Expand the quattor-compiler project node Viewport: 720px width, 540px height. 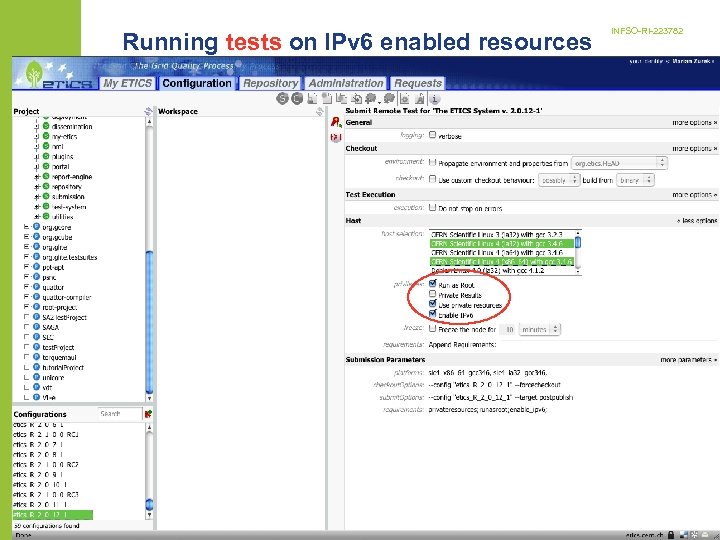(x=26, y=297)
